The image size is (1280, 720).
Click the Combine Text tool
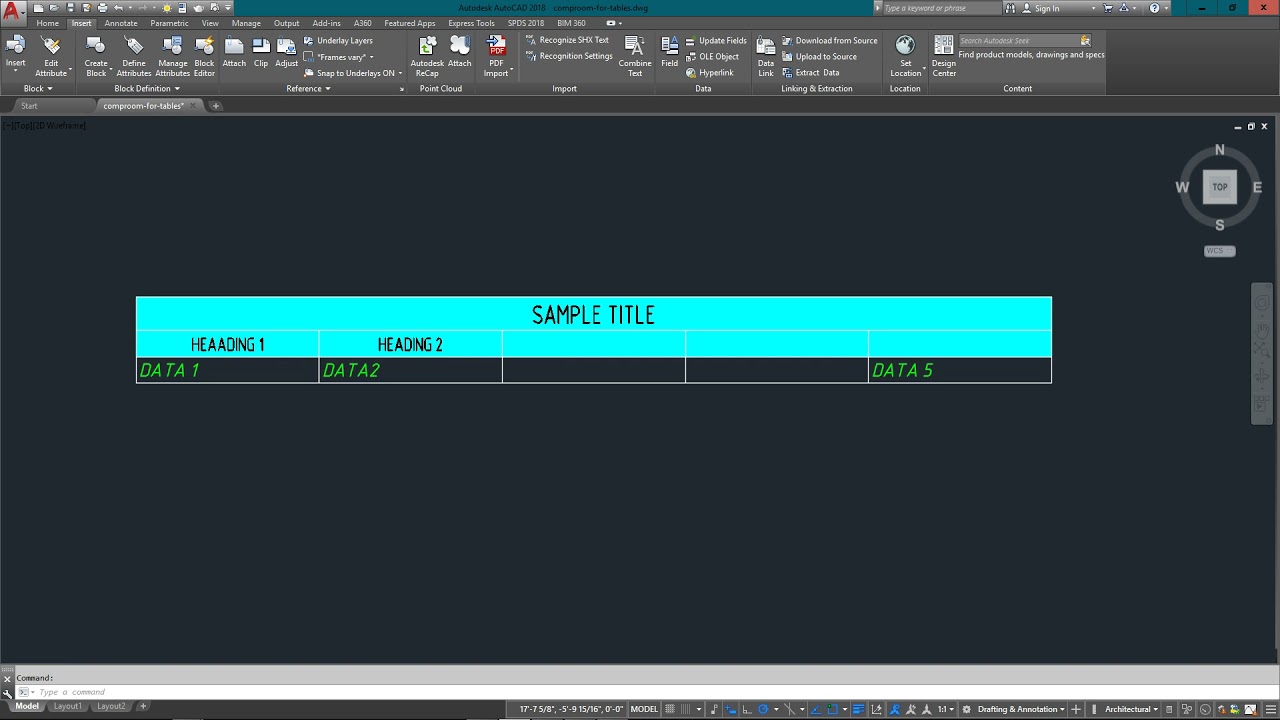[x=635, y=56]
